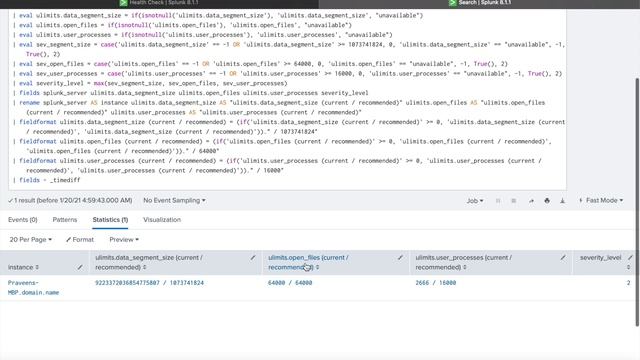Click pencil icon for ulimits.open_files column
This screenshot has width=640, height=360.
pos(400,258)
